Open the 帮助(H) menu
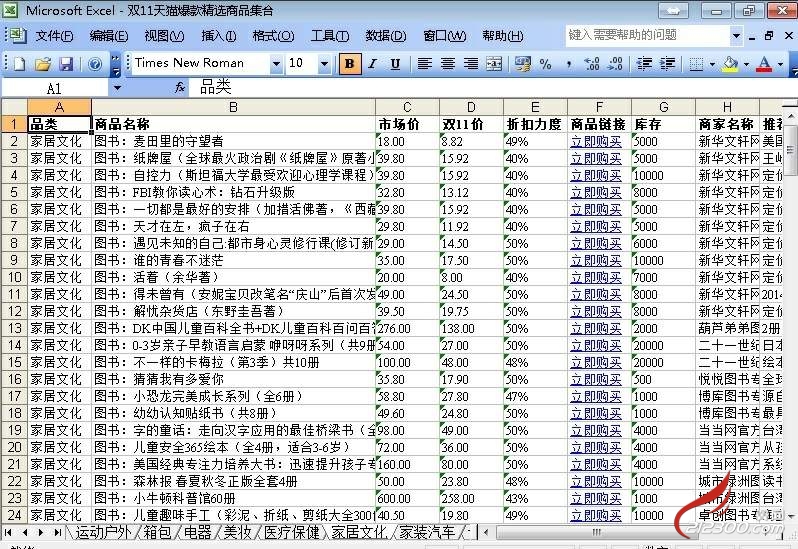Screen dimensions: 798x549 [503, 36]
